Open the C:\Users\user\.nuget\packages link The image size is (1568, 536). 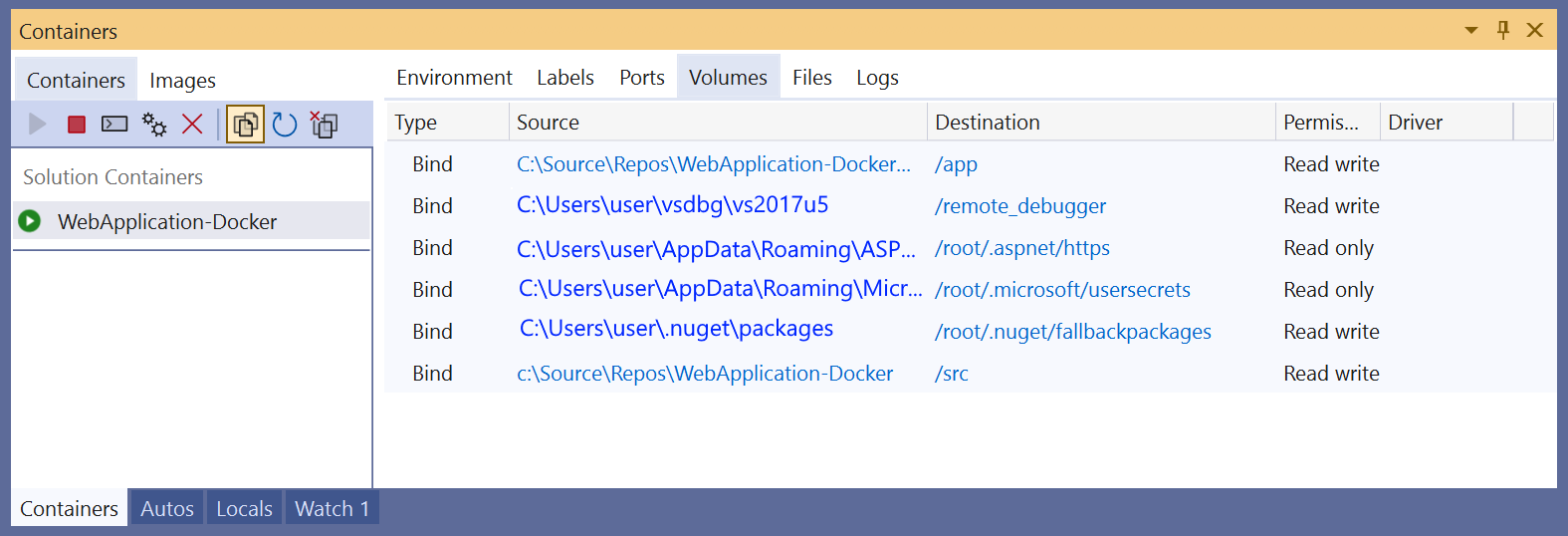coord(676,329)
